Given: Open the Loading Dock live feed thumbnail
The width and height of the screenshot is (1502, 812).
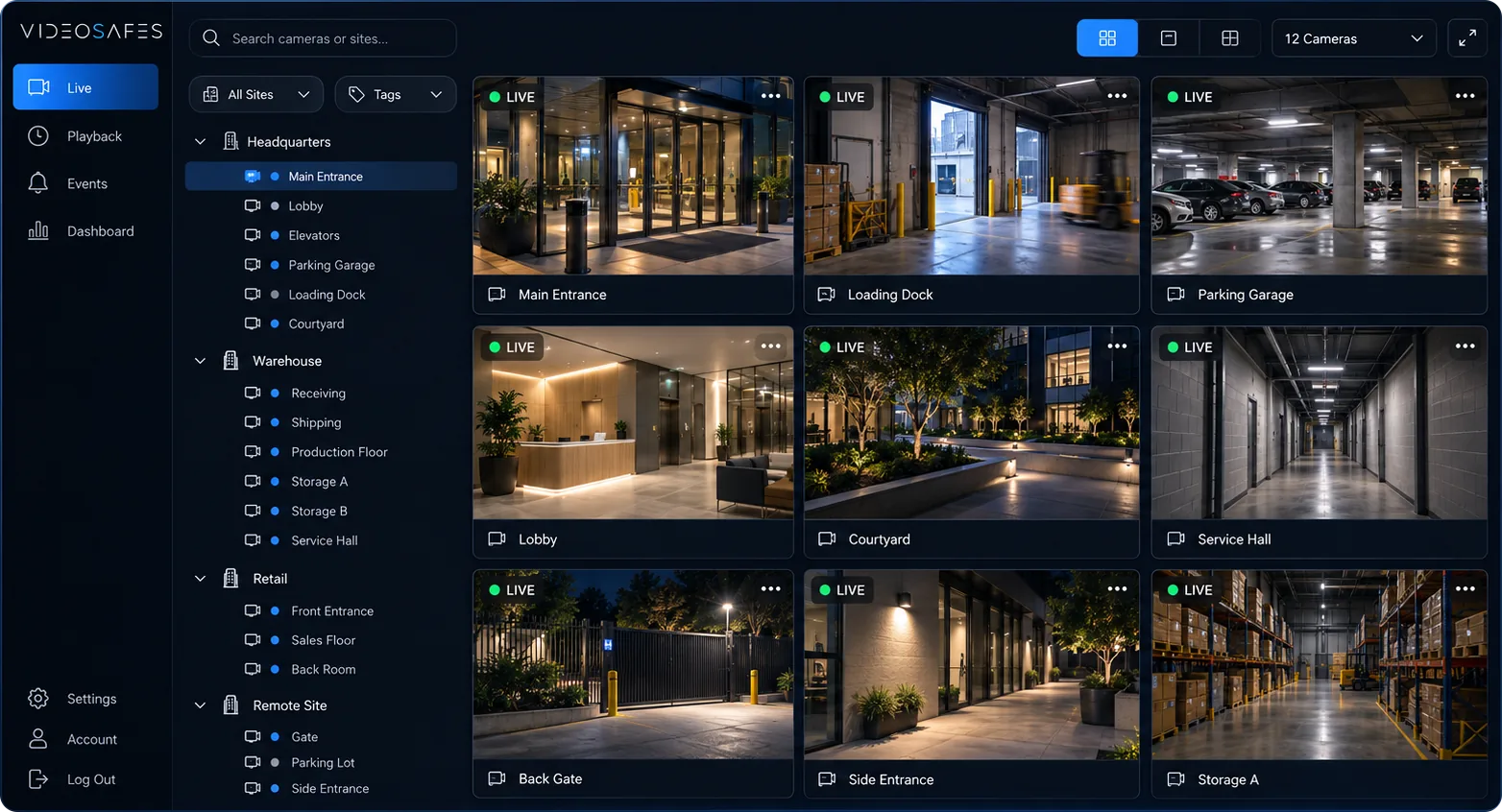Looking at the screenshot, I should click(972, 177).
